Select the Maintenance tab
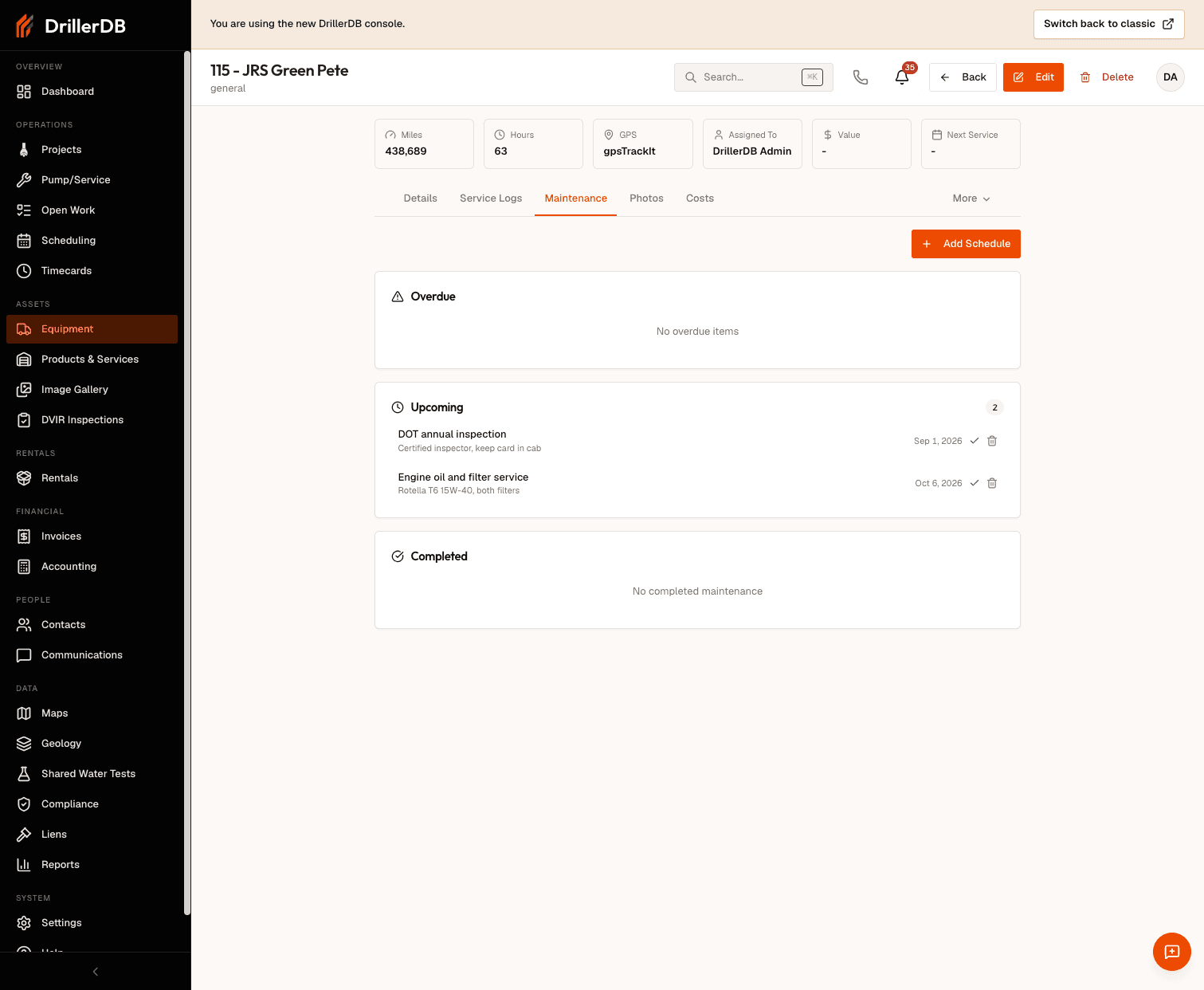 pyautogui.click(x=575, y=198)
